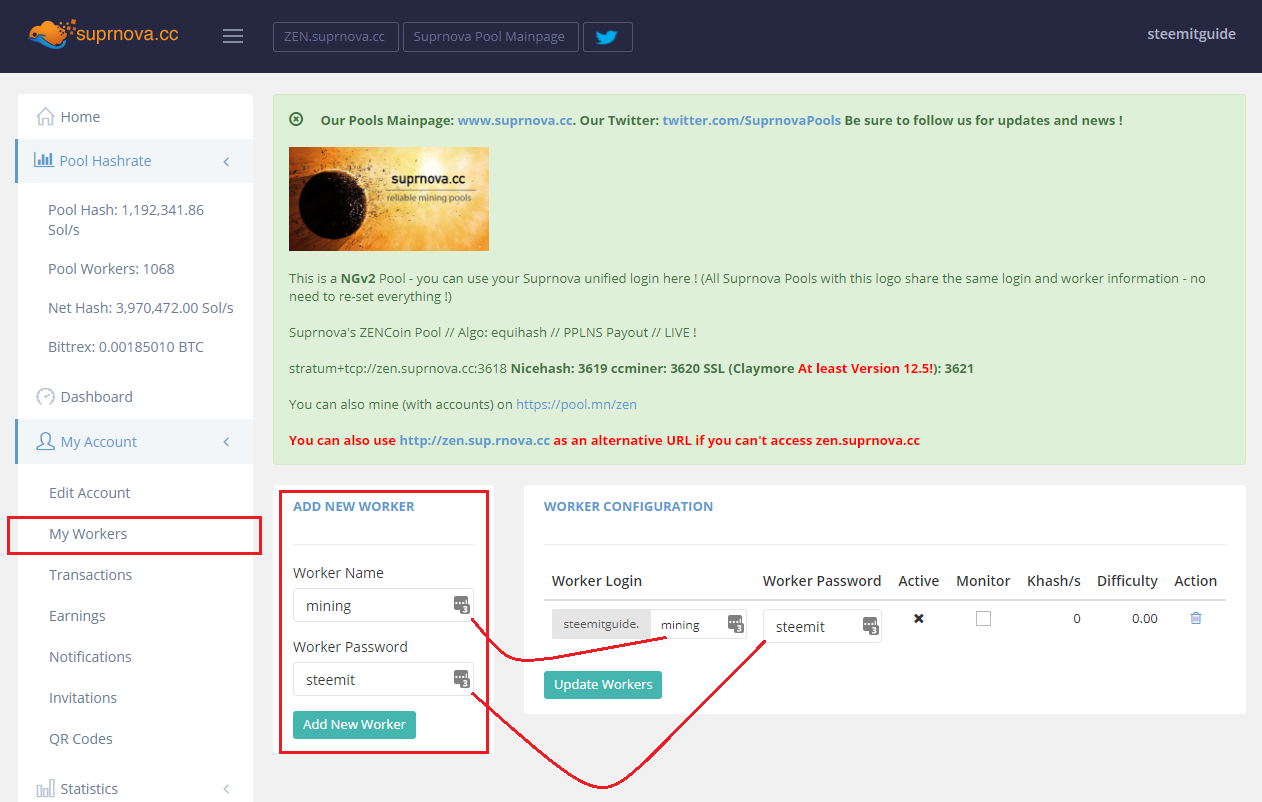Click password manager icon in mining login field

click(x=735, y=624)
